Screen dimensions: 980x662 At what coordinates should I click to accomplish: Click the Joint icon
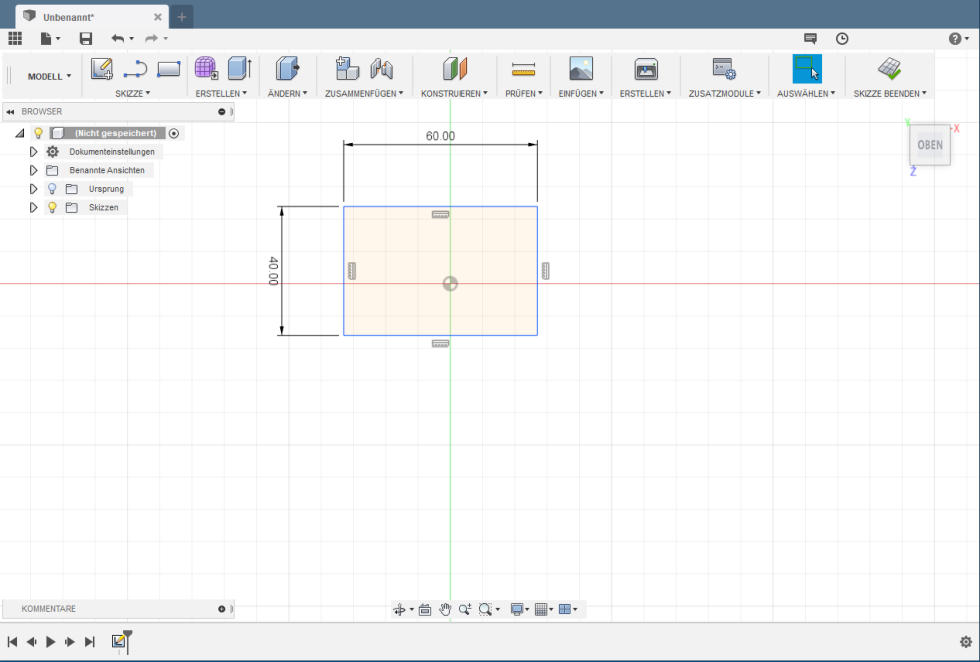[381, 69]
